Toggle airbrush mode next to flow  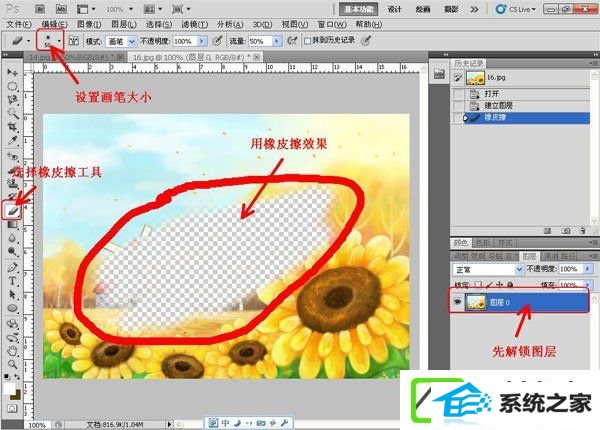(292, 40)
